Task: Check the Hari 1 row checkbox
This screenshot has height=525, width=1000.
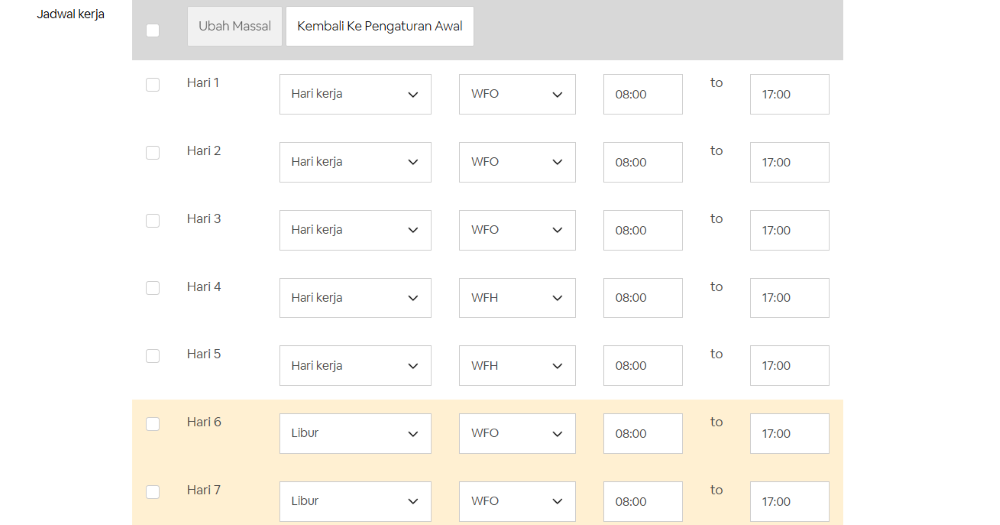Action: [153, 85]
